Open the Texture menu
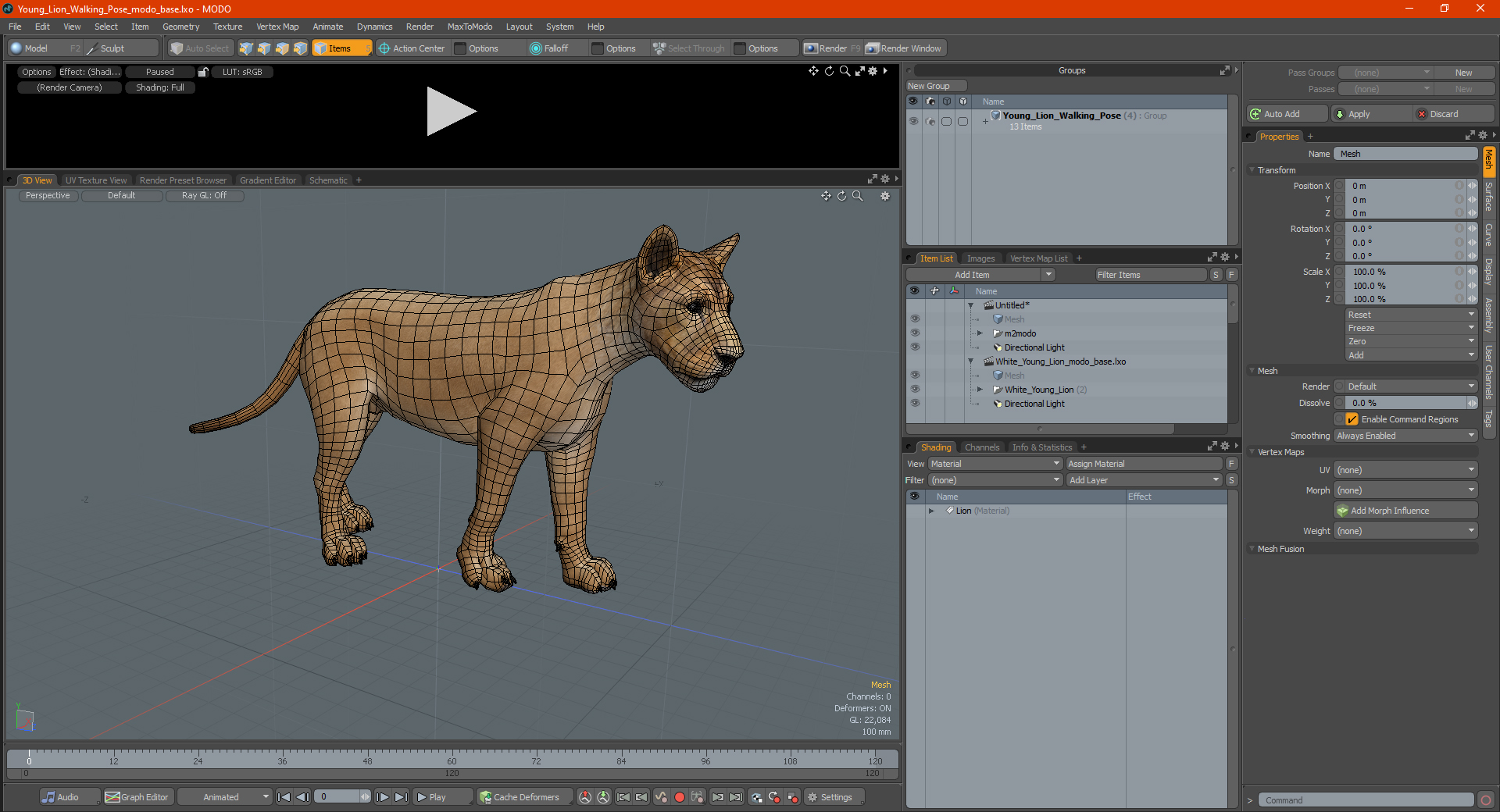This screenshot has width=1500, height=812. pyautogui.click(x=227, y=27)
